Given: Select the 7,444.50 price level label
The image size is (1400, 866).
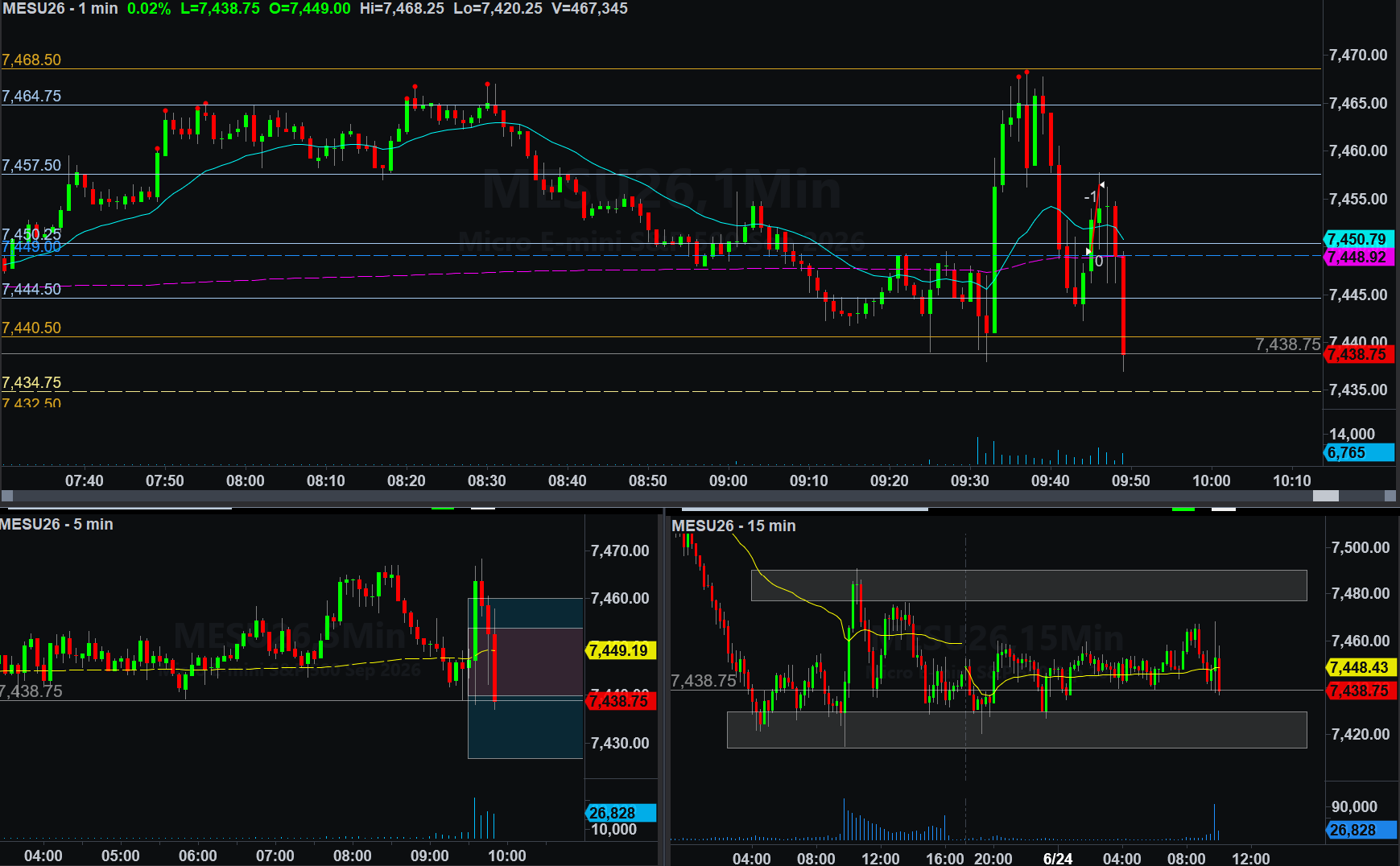Looking at the screenshot, I should pos(31,290).
